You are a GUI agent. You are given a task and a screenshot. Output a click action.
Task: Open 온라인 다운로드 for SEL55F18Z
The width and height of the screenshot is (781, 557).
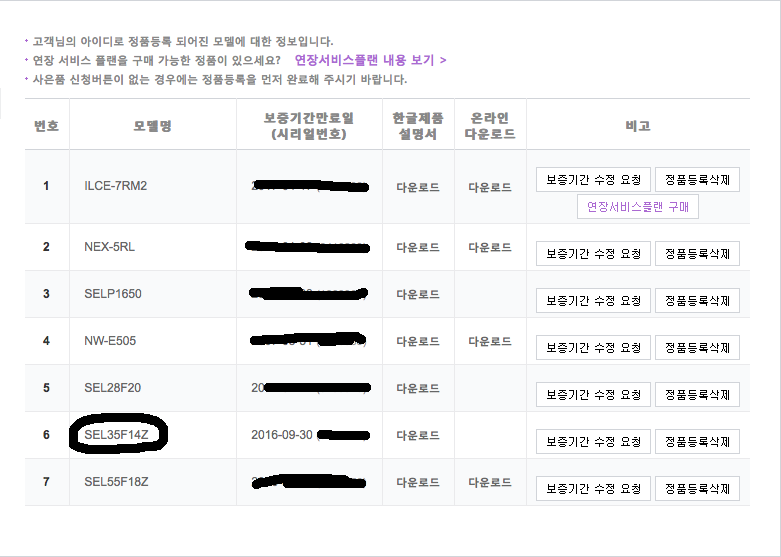click(490, 482)
